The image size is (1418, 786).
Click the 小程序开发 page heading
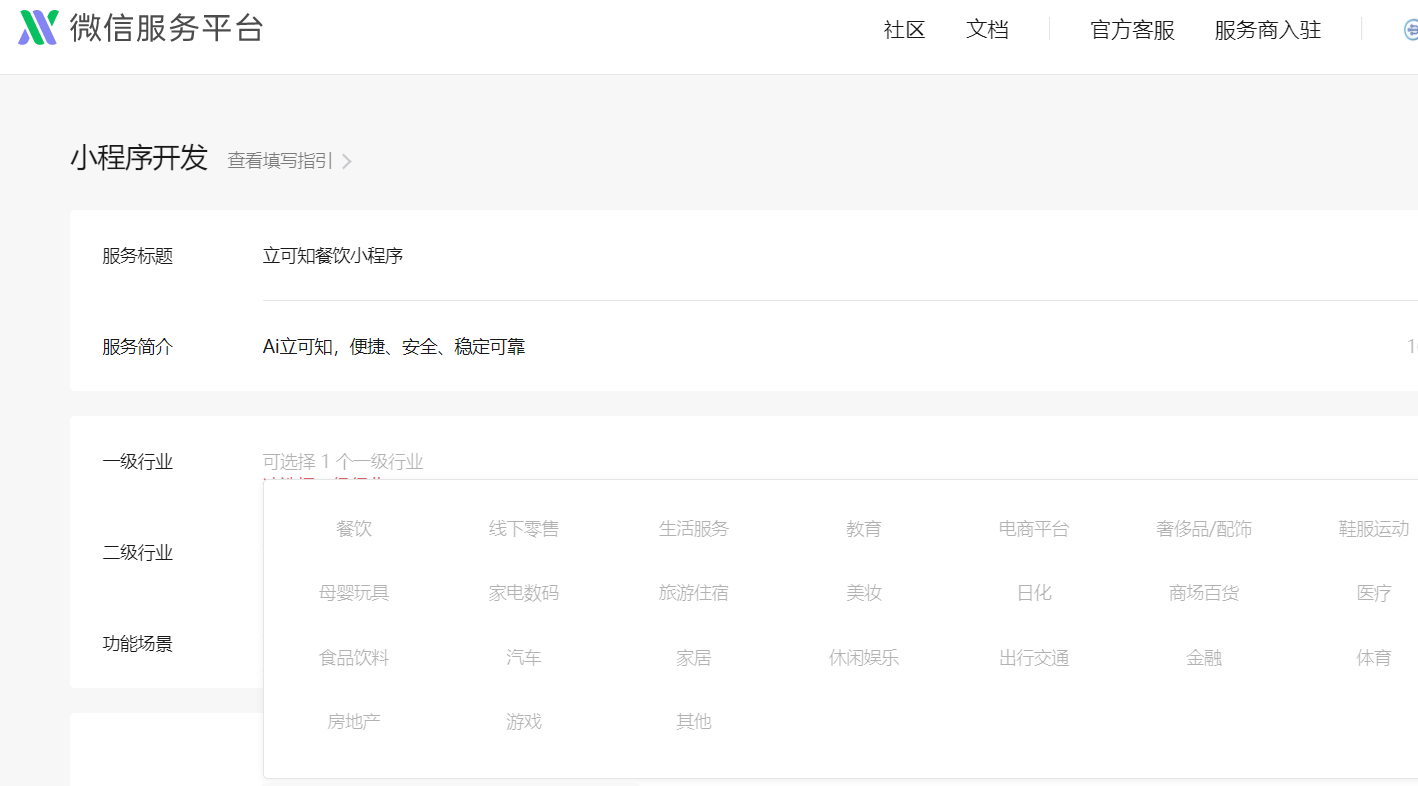tap(139, 158)
